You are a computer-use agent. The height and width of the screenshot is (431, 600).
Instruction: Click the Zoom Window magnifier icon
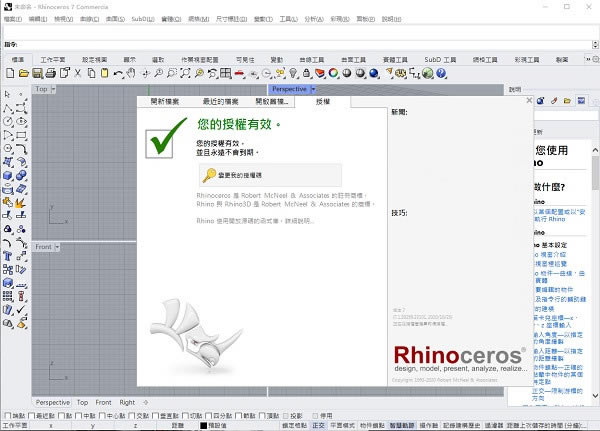pos(172,73)
